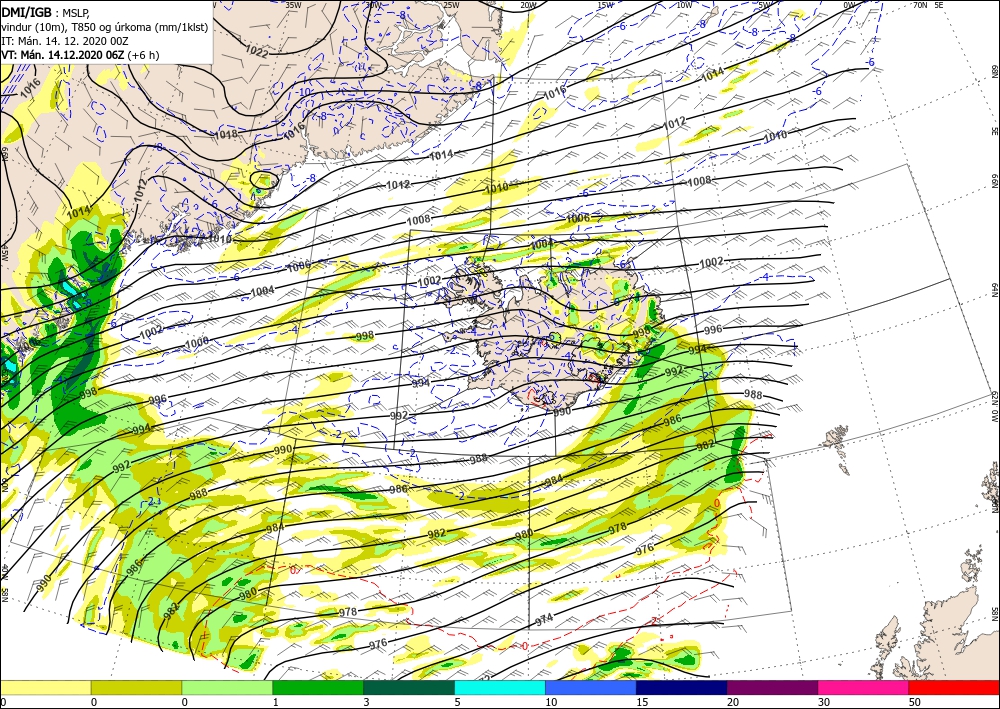Select the navy blue legend swatch

682,687
